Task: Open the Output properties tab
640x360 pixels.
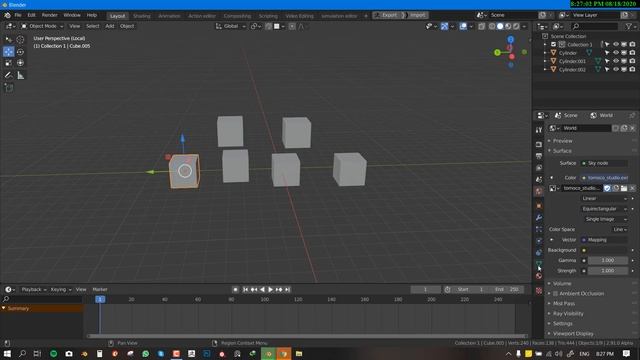Action: point(539,156)
